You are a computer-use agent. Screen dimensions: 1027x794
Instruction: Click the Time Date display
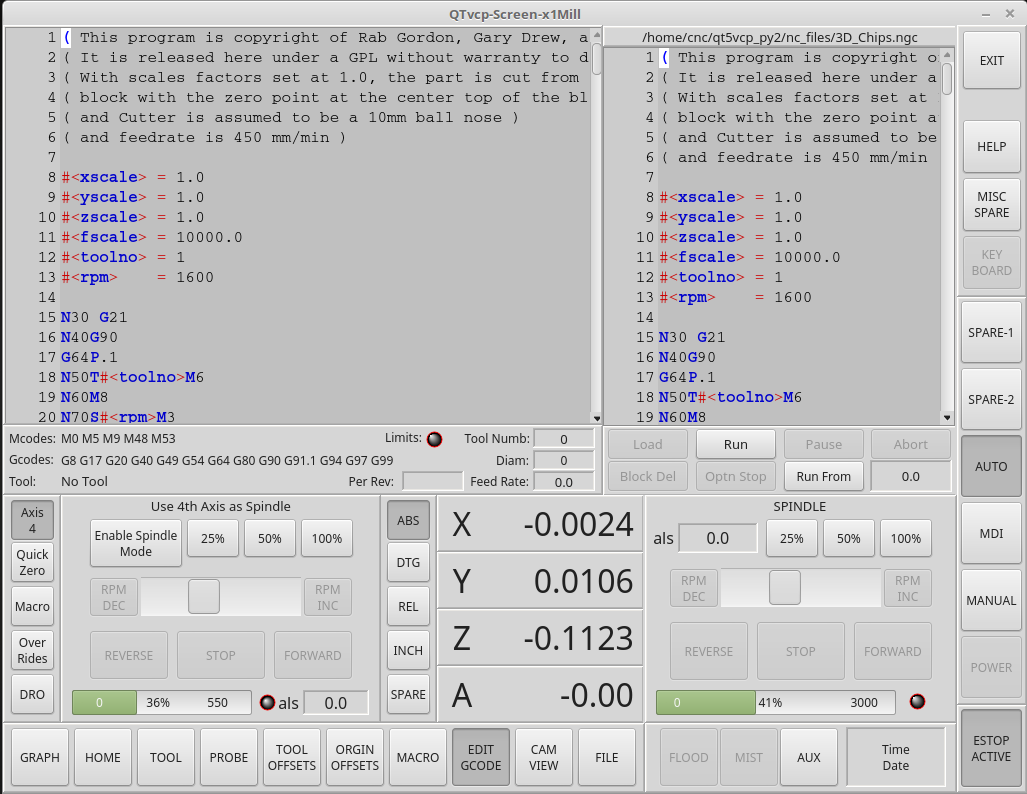[895, 757]
